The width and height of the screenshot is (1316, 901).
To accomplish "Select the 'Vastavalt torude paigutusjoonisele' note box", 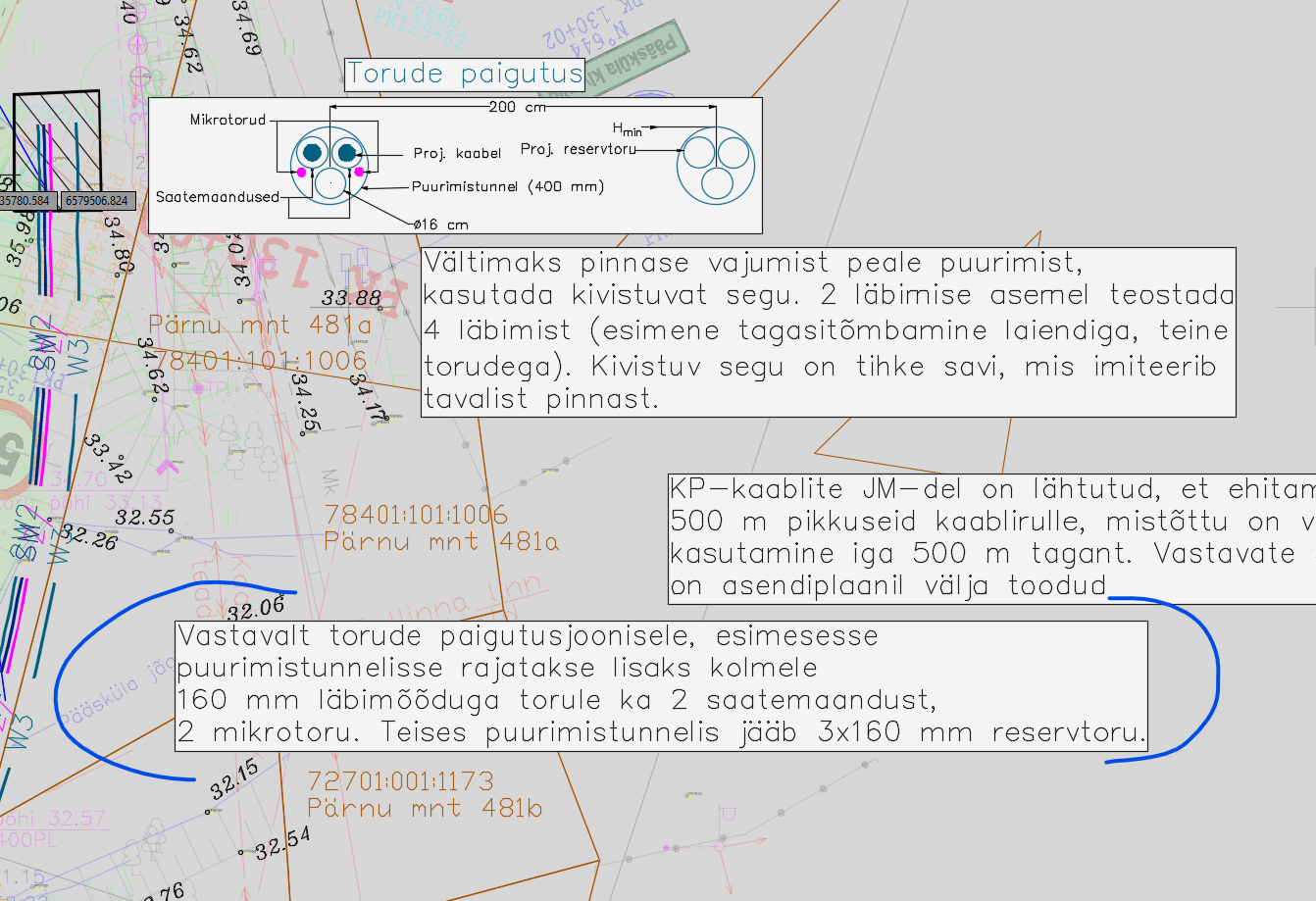I will tap(661, 686).
